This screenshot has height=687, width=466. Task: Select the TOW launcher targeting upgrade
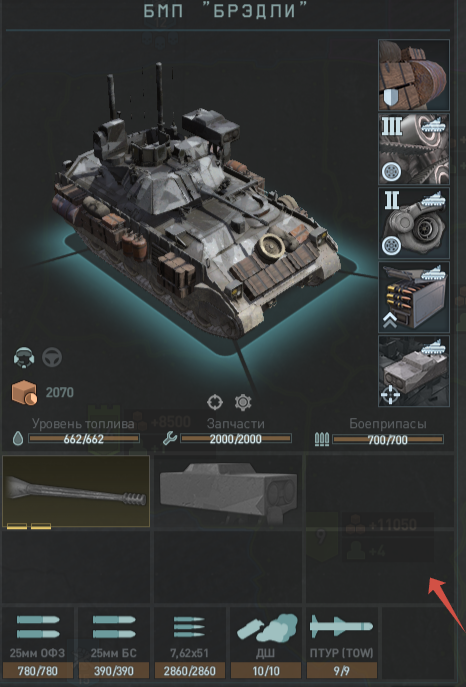(x=414, y=371)
